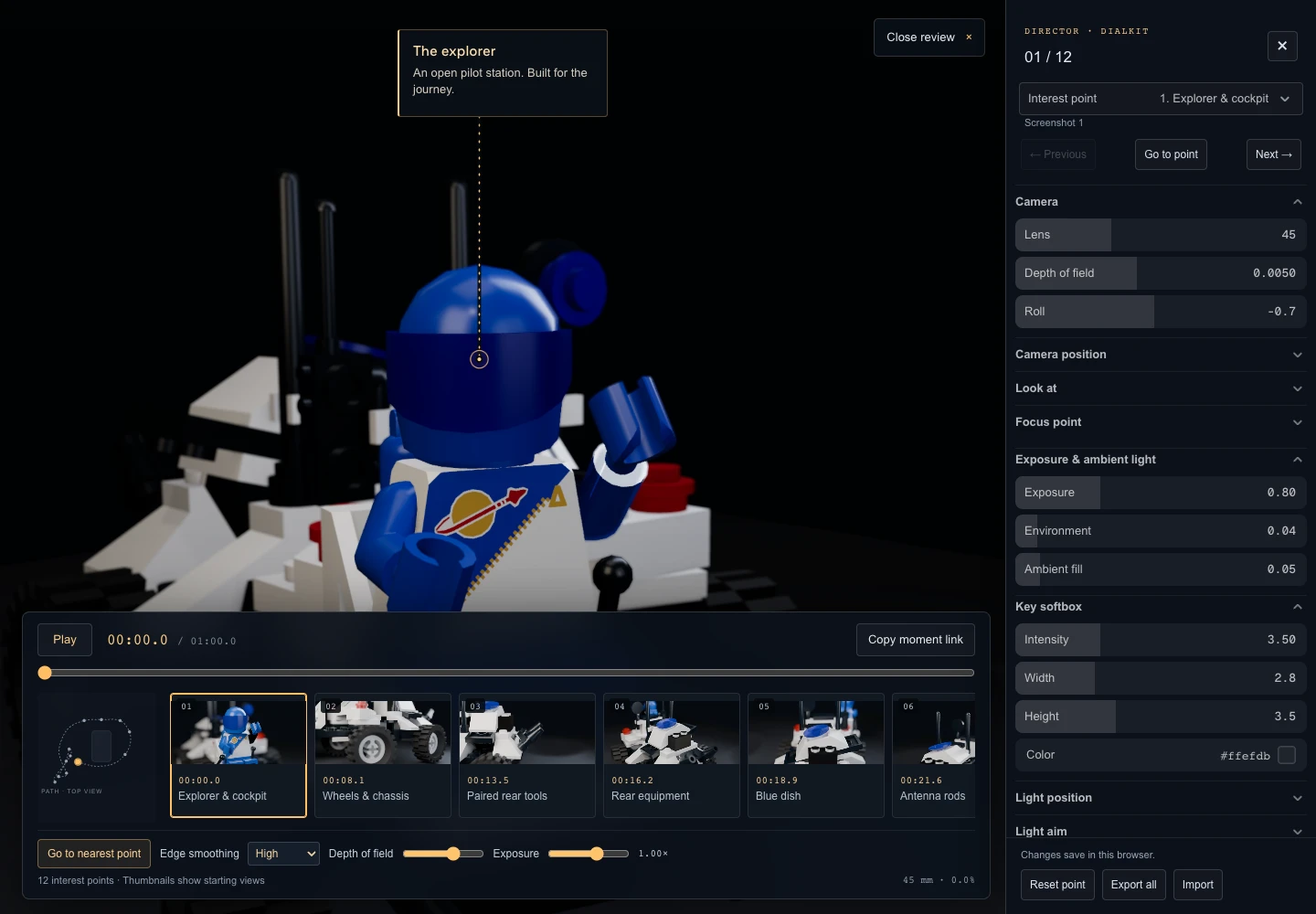Click the 1.00× exposure value
Screen dimensions: 1316x914
[x=653, y=854]
